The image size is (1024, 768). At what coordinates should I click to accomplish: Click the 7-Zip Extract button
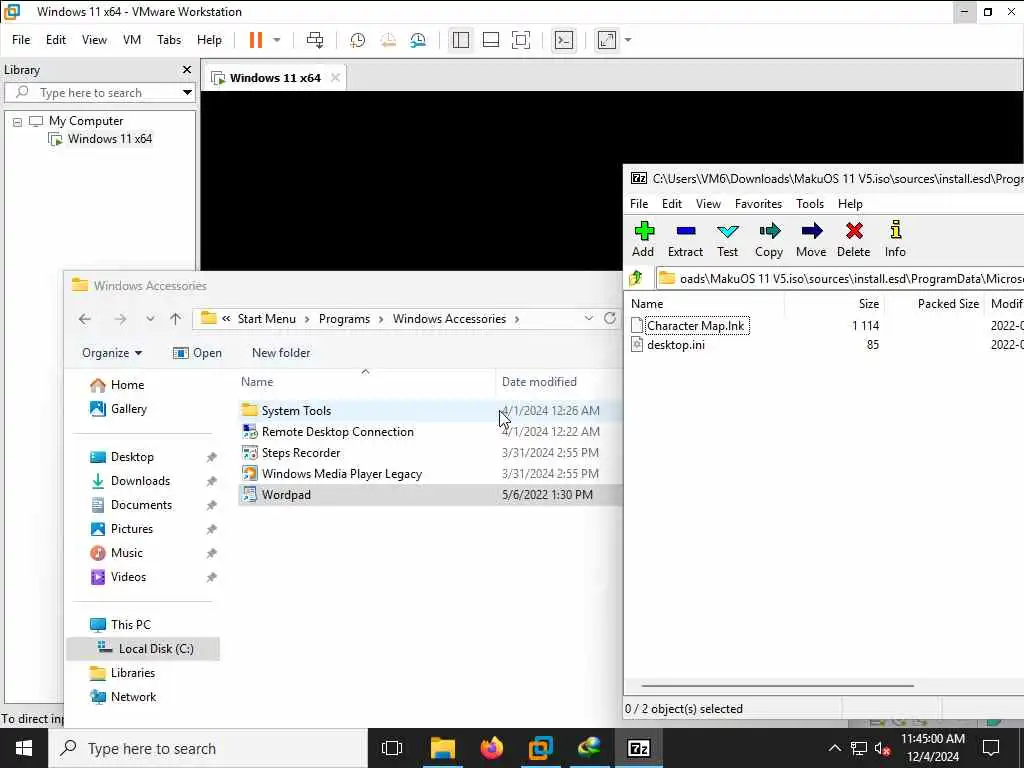point(685,239)
